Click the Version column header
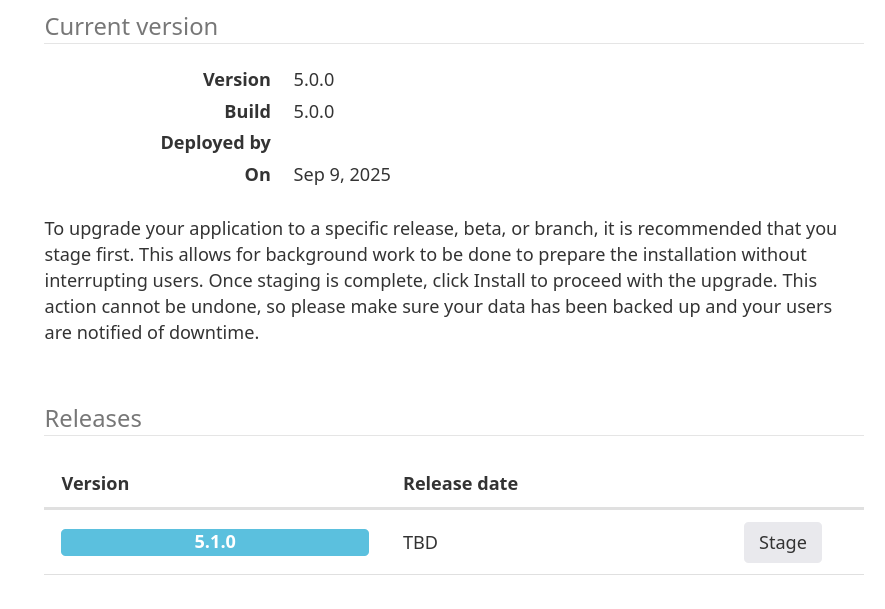 click(x=95, y=483)
